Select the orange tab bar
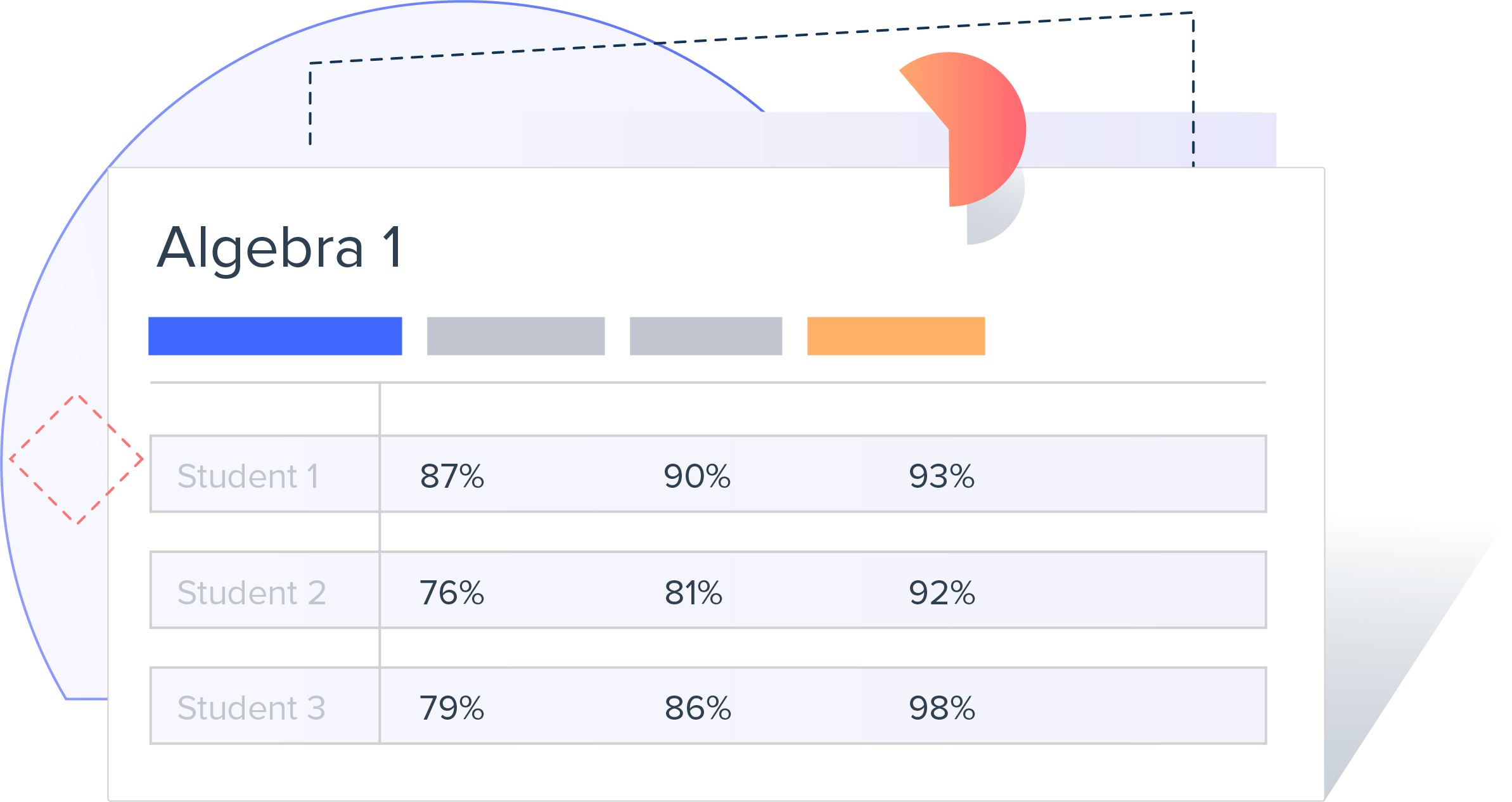 click(x=896, y=336)
